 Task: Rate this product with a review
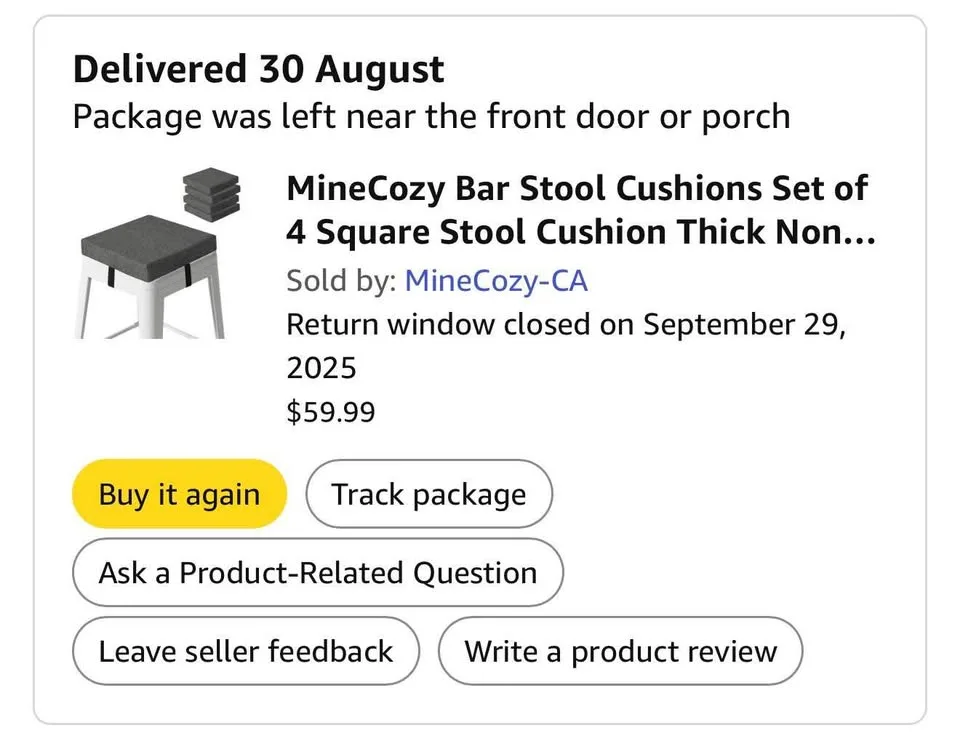[x=619, y=651]
